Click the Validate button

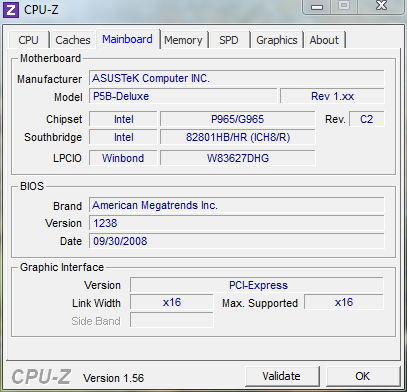[281, 376]
